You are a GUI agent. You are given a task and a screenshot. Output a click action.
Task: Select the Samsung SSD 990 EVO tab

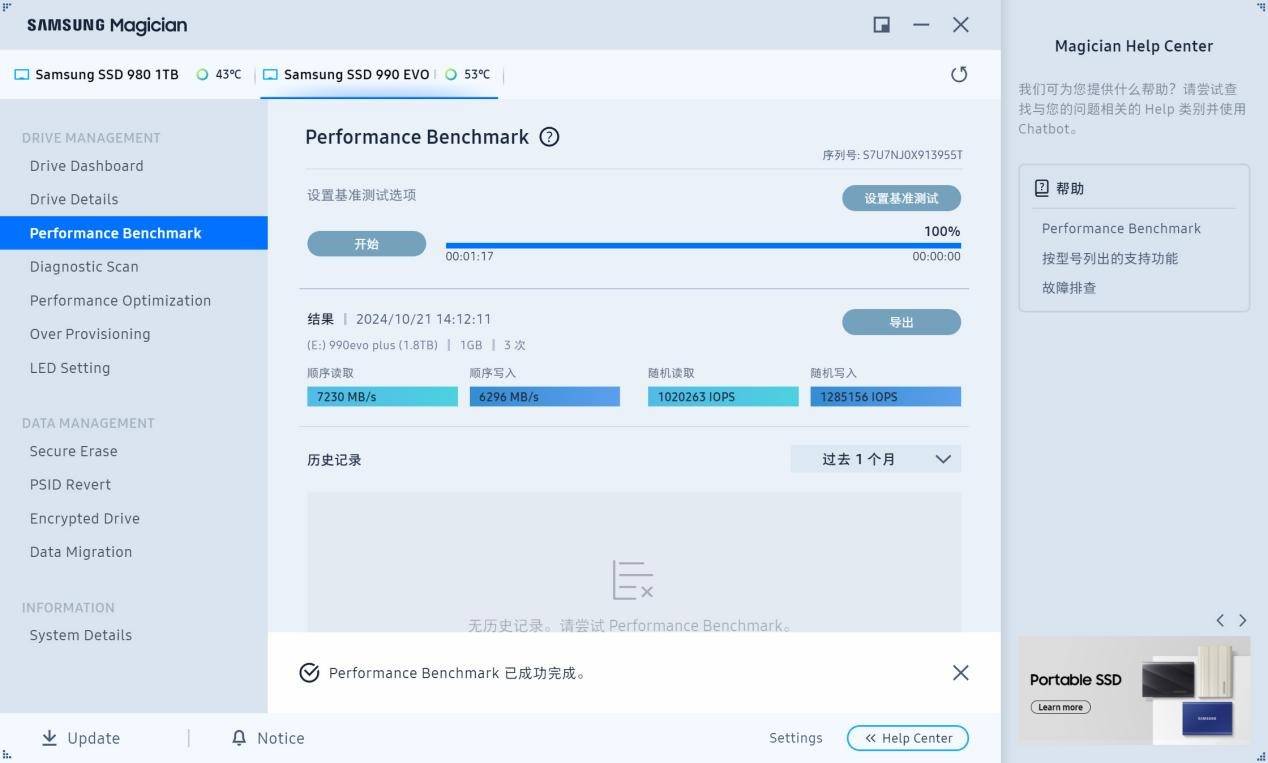[x=355, y=74]
